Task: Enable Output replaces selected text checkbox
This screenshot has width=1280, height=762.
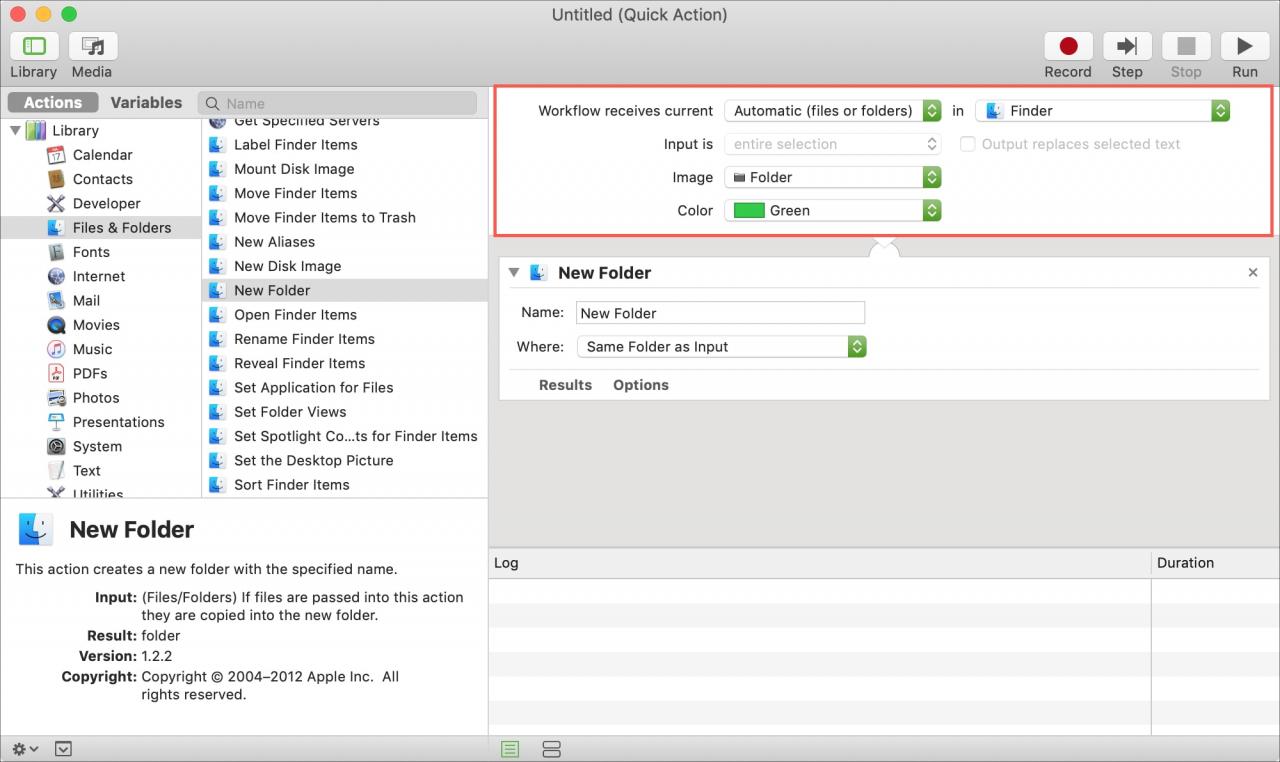Action: (x=968, y=144)
